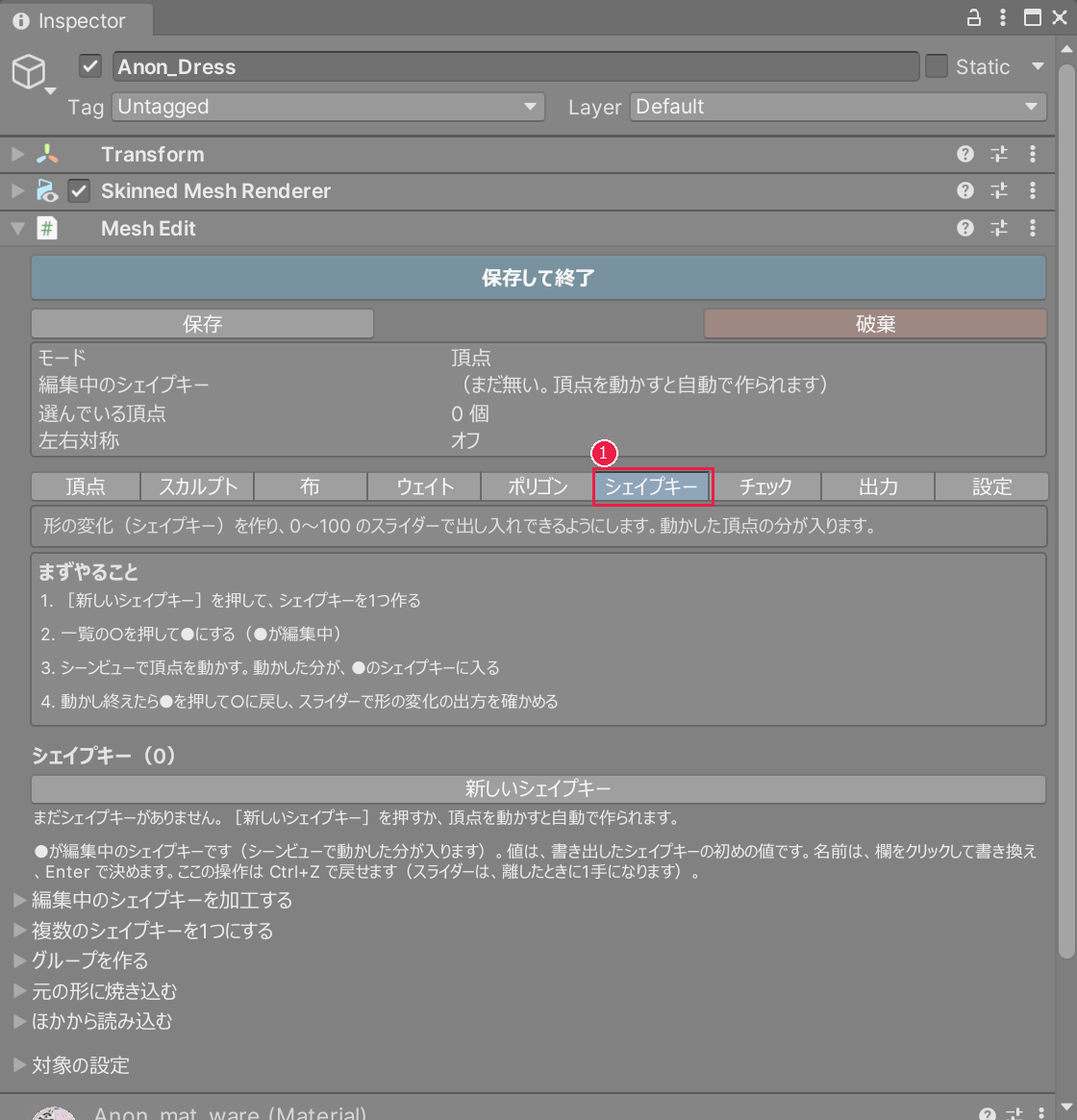Screen dimensions: 1077x1120
Task: Switch to the ポリゴン tab
Action: (x=538, y=486)
